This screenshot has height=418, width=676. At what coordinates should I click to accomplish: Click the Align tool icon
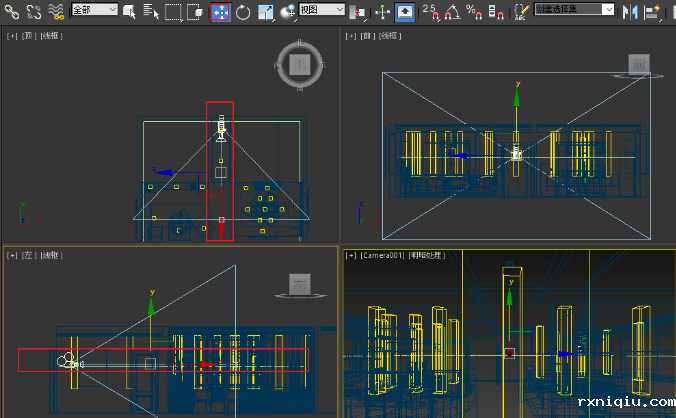[x=652, y=12]
